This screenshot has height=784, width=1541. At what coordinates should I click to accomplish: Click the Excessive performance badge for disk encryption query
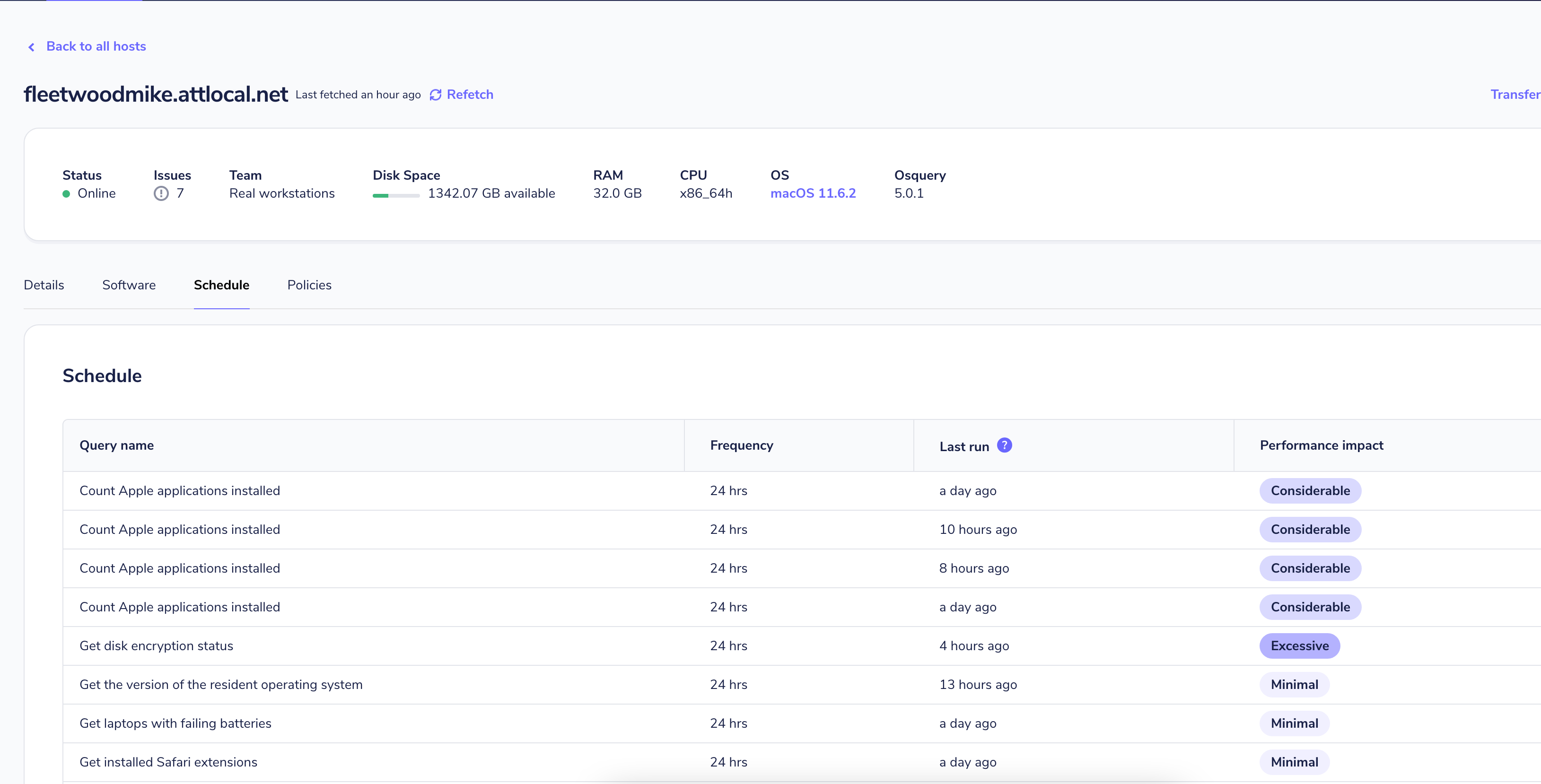coord(1300,646)
